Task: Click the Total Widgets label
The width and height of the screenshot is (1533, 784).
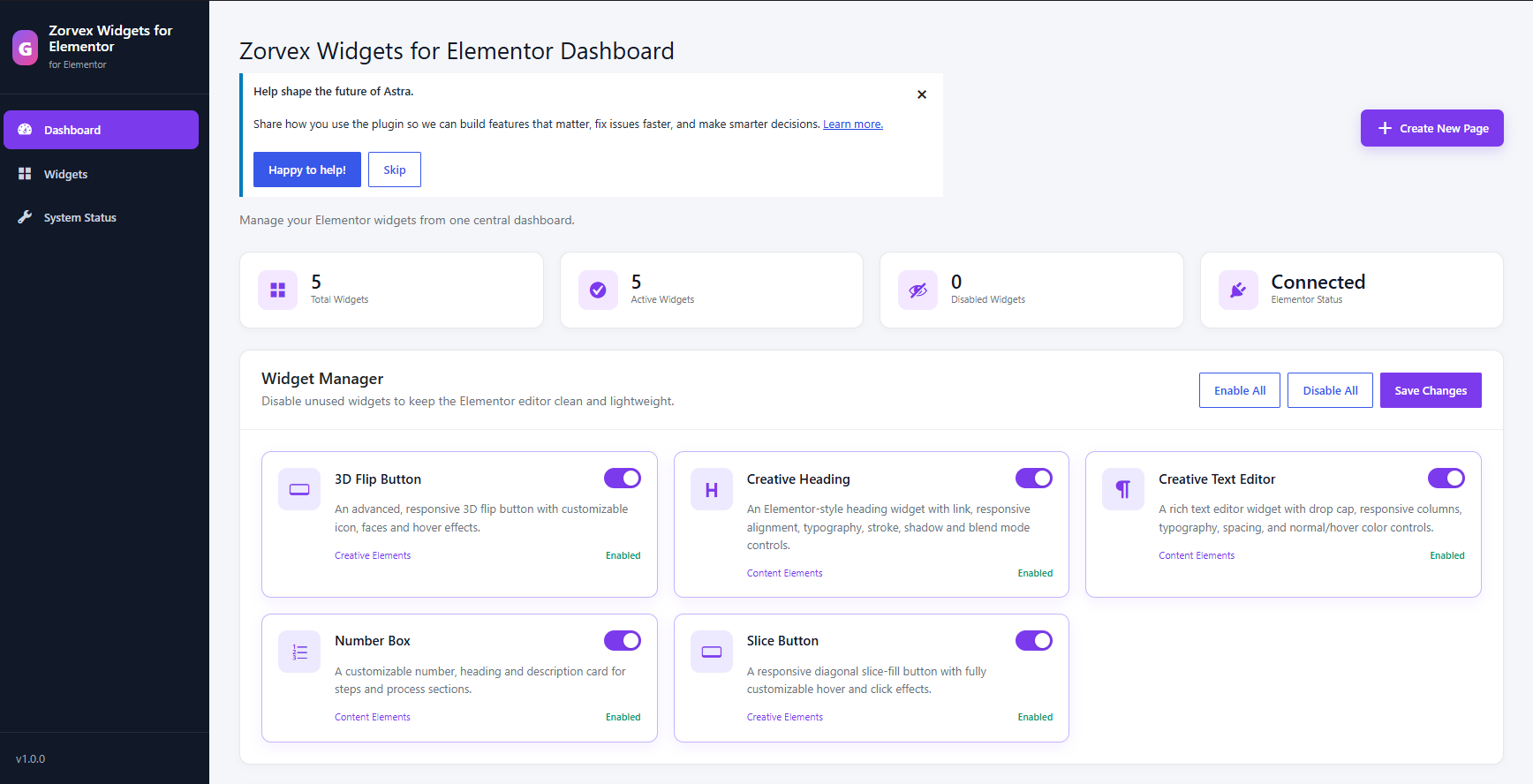Action: point(340,300)
